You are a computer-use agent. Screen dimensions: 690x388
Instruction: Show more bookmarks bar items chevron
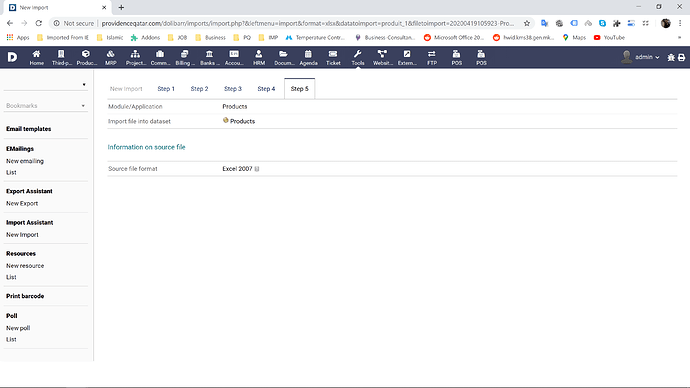click(x=679, y=37)
